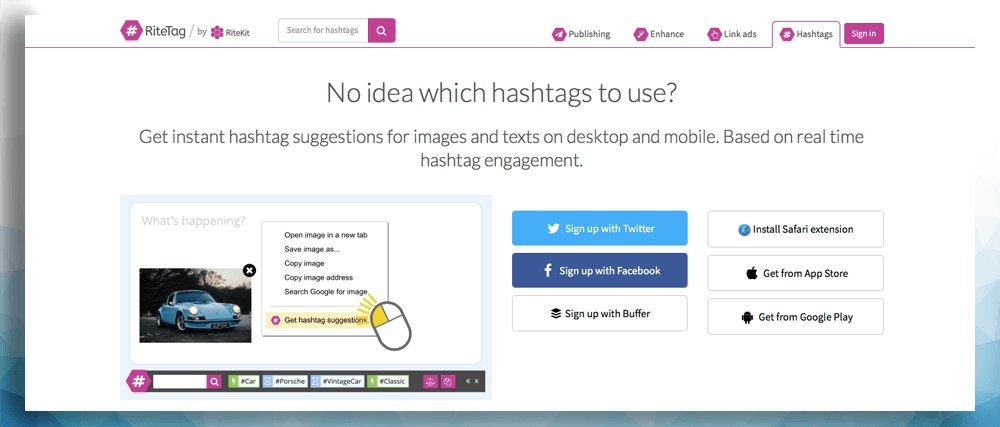The image size is (1000, 427).
Task: Click the hashtag hexagon on the demo toolbar
Action: coord(138,382)
